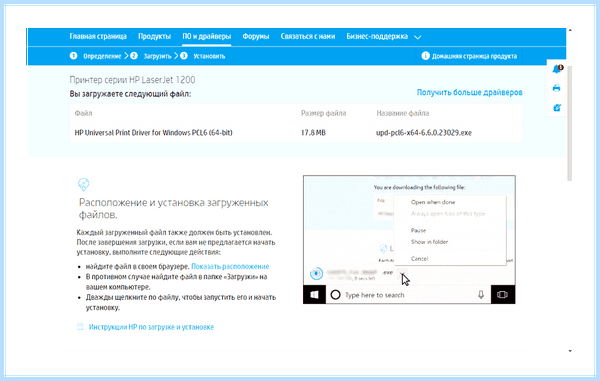Click Принтер серии HP LaserJet 1200 title
This screenshot has height=381, width=600.
pyautogui.click(x=132, y=80)
